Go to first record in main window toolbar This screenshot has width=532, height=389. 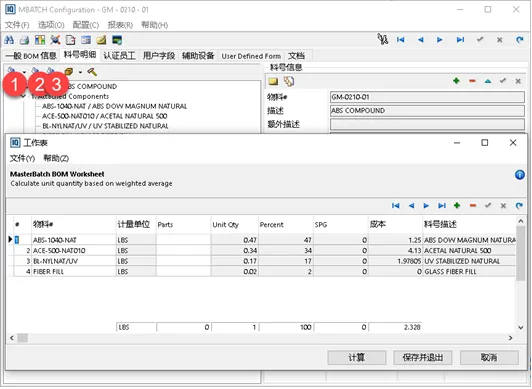pyautogui.click(x=401, y=40)
